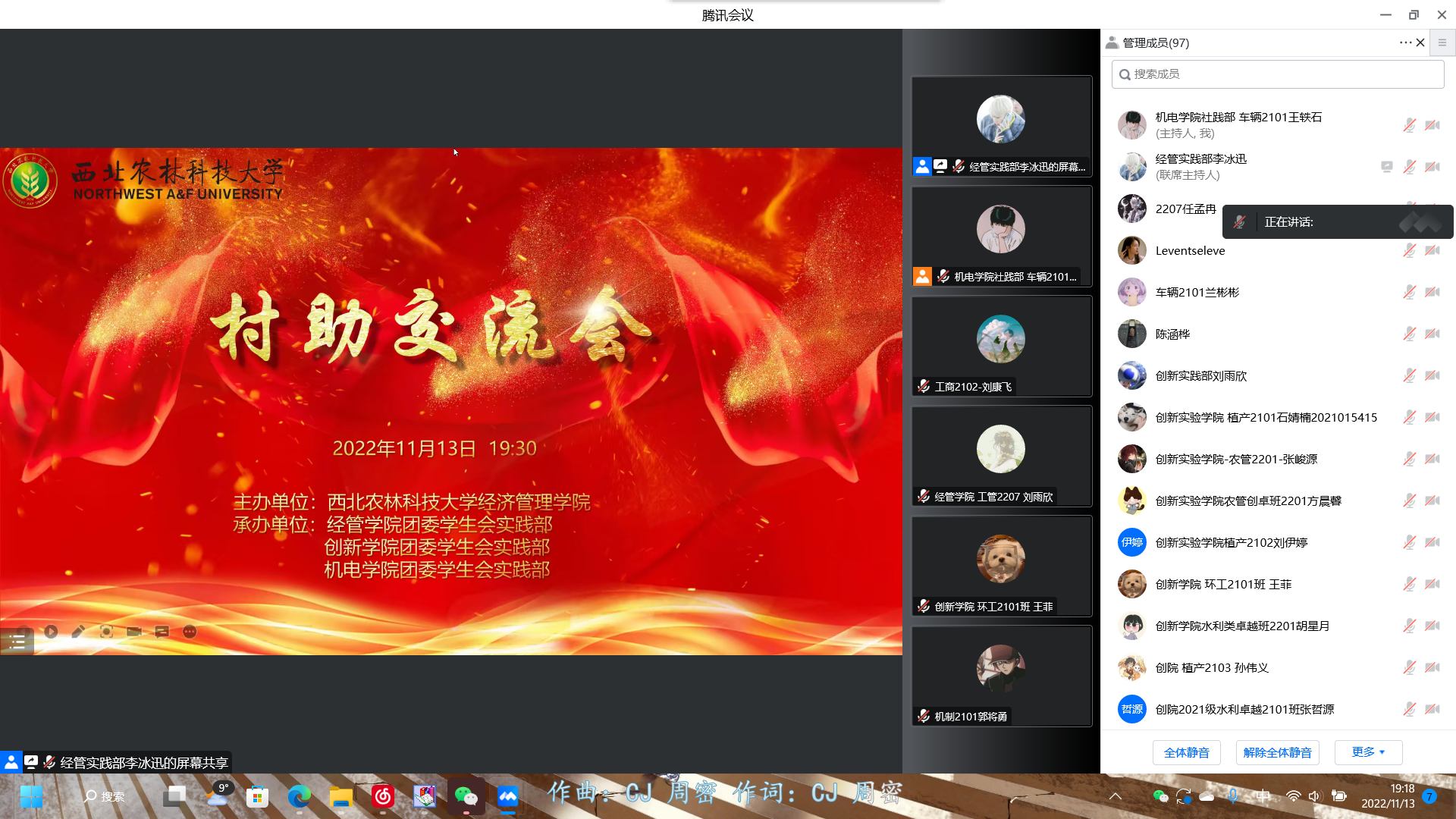Click the slideshow play icon on shared slide
Viewport: 1456px width, 819px height.
point(51,632)
